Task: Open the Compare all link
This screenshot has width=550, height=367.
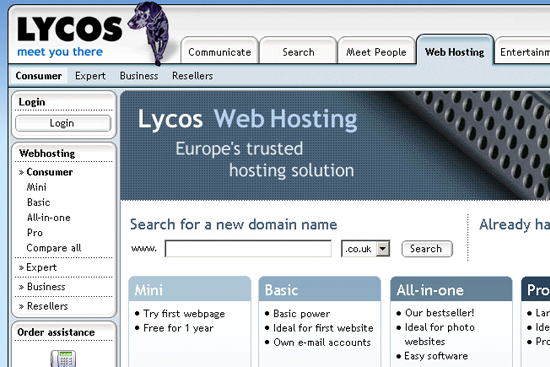Action: pos(54,248)
